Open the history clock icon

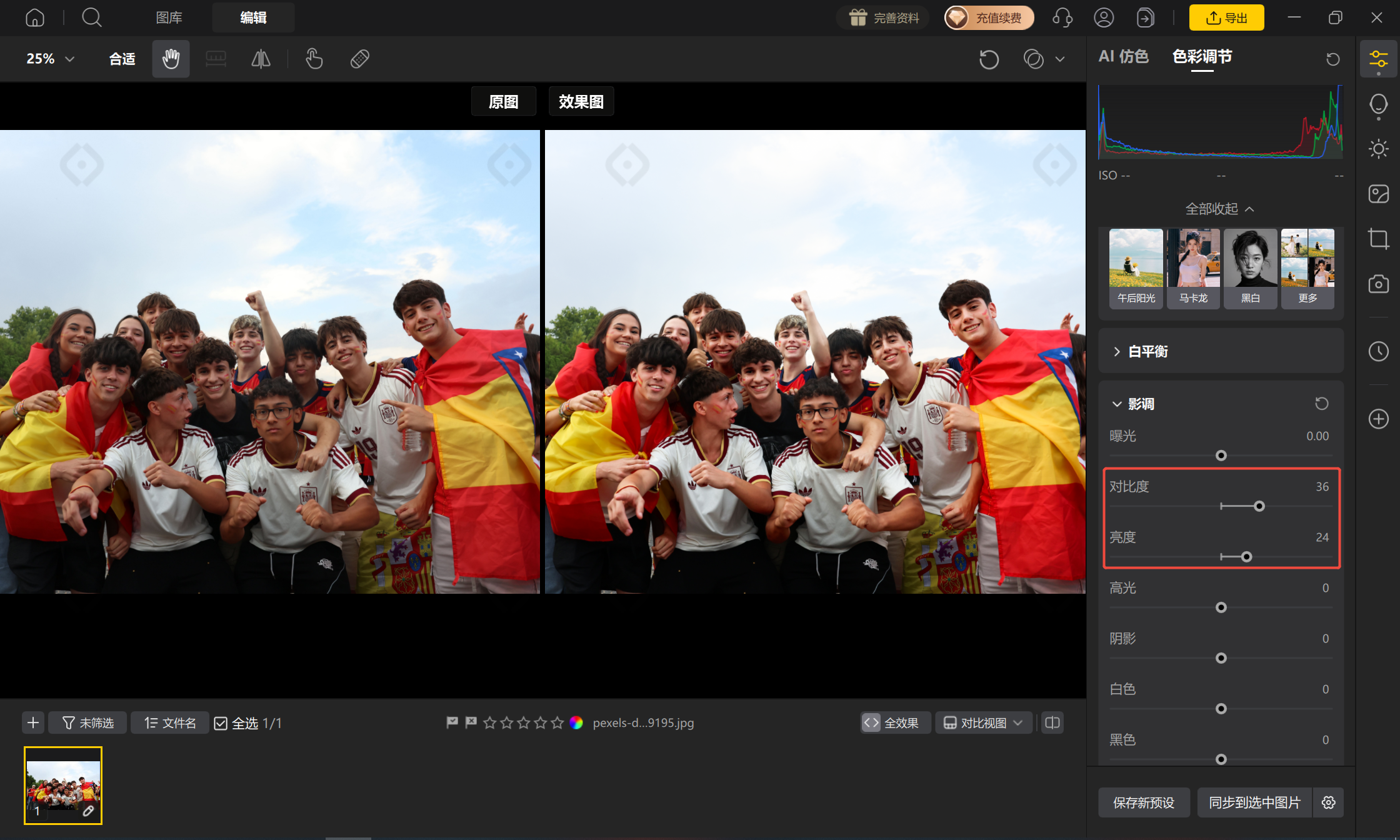tap(1378, 351)
